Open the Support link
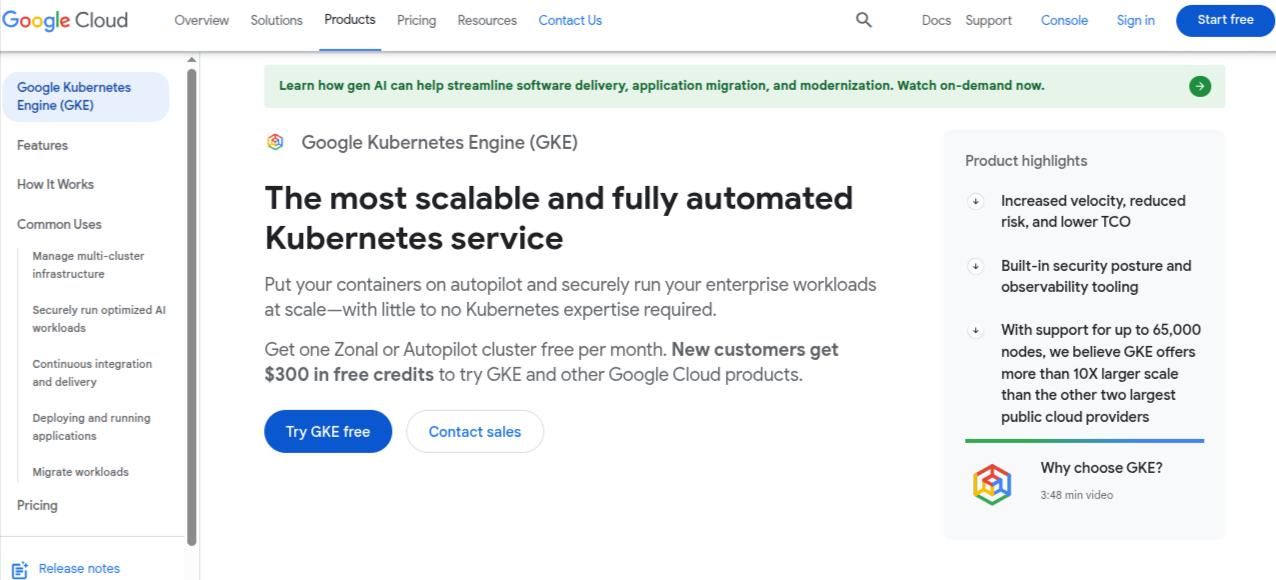1276x580 pixels. click(x=988, y=20)
